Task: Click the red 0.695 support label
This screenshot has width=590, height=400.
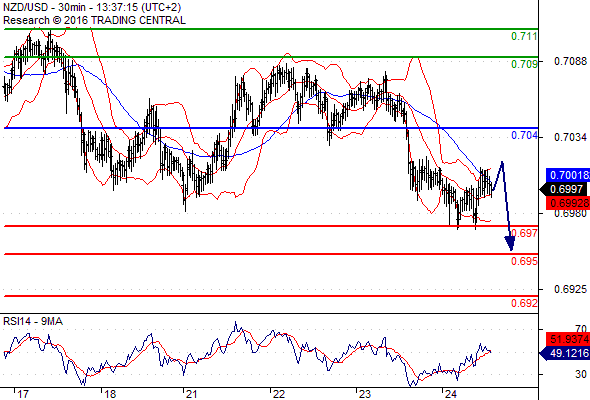Action: pyautogui.click(x=524, y=261)
